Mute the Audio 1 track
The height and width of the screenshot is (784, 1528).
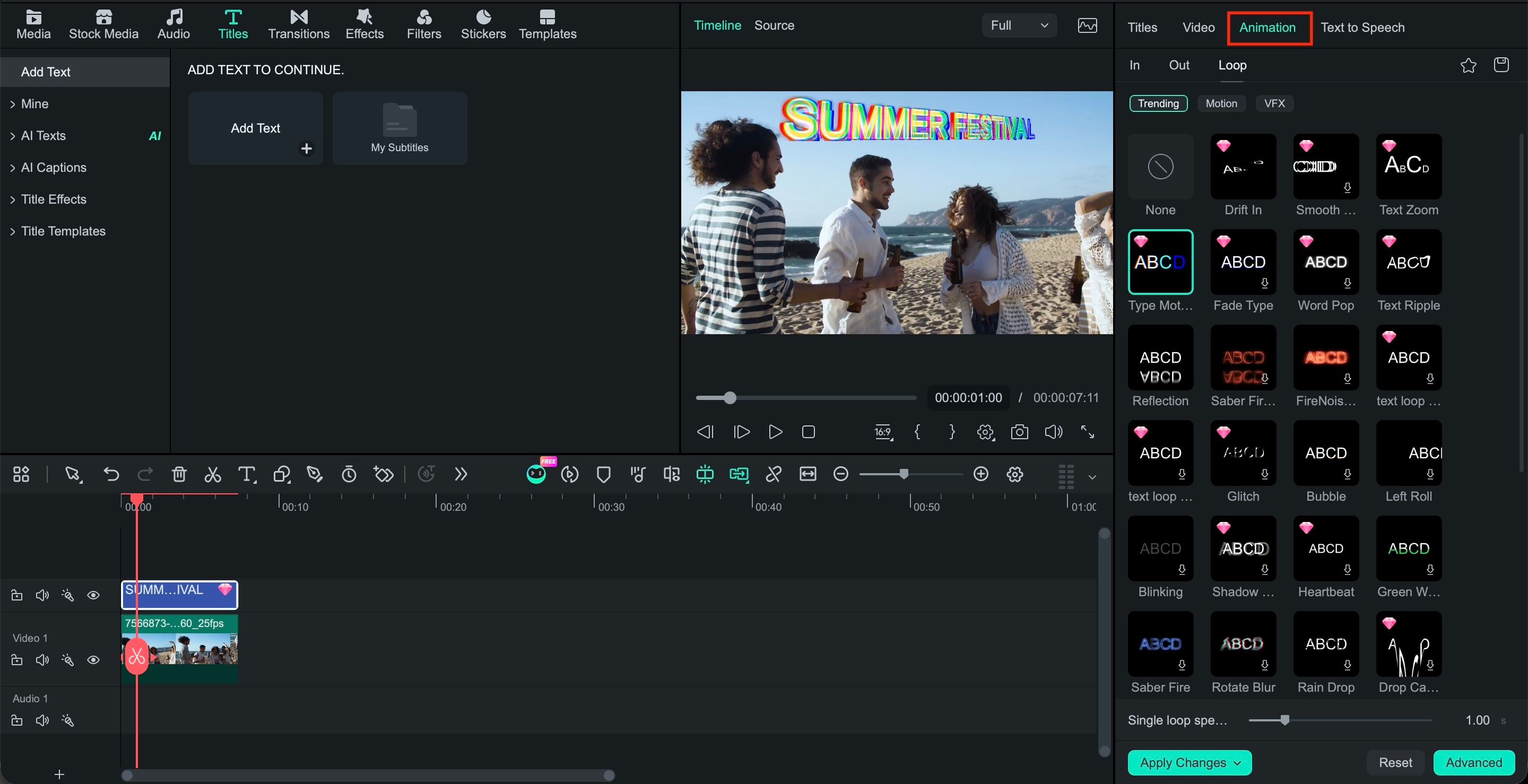click(x=42, y=720)
